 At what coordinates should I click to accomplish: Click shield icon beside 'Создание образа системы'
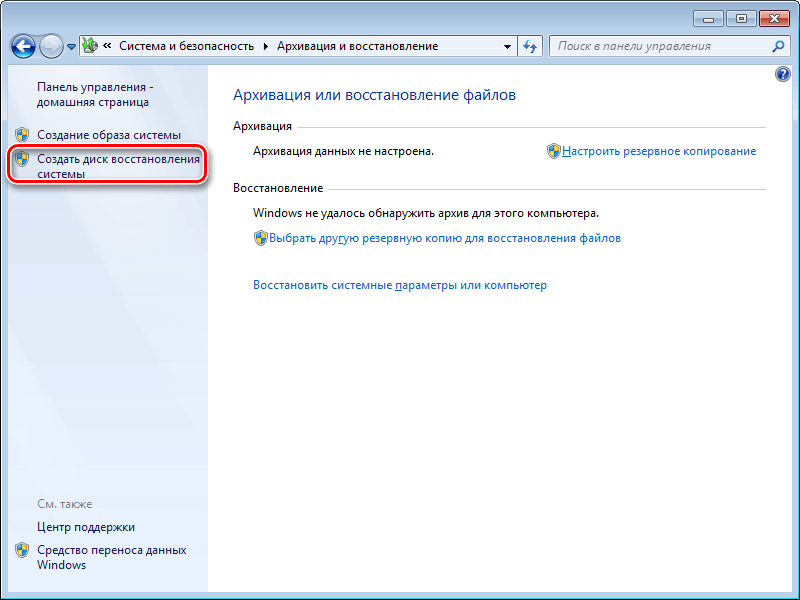click(x=22, y=135)
